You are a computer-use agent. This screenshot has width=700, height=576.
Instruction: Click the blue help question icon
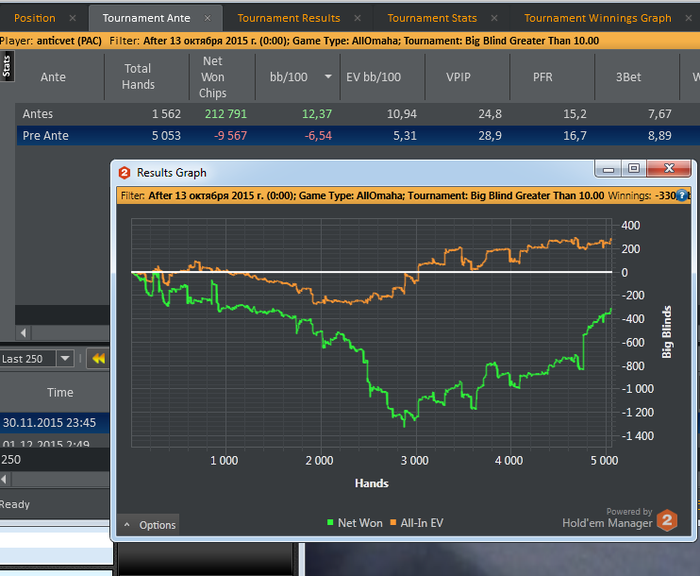click(682, 196)
